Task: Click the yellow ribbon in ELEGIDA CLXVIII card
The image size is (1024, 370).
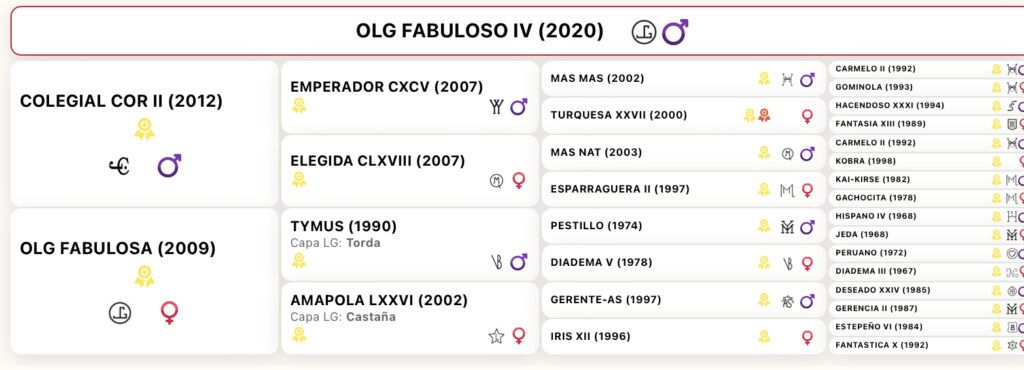Action: [298, 179]
